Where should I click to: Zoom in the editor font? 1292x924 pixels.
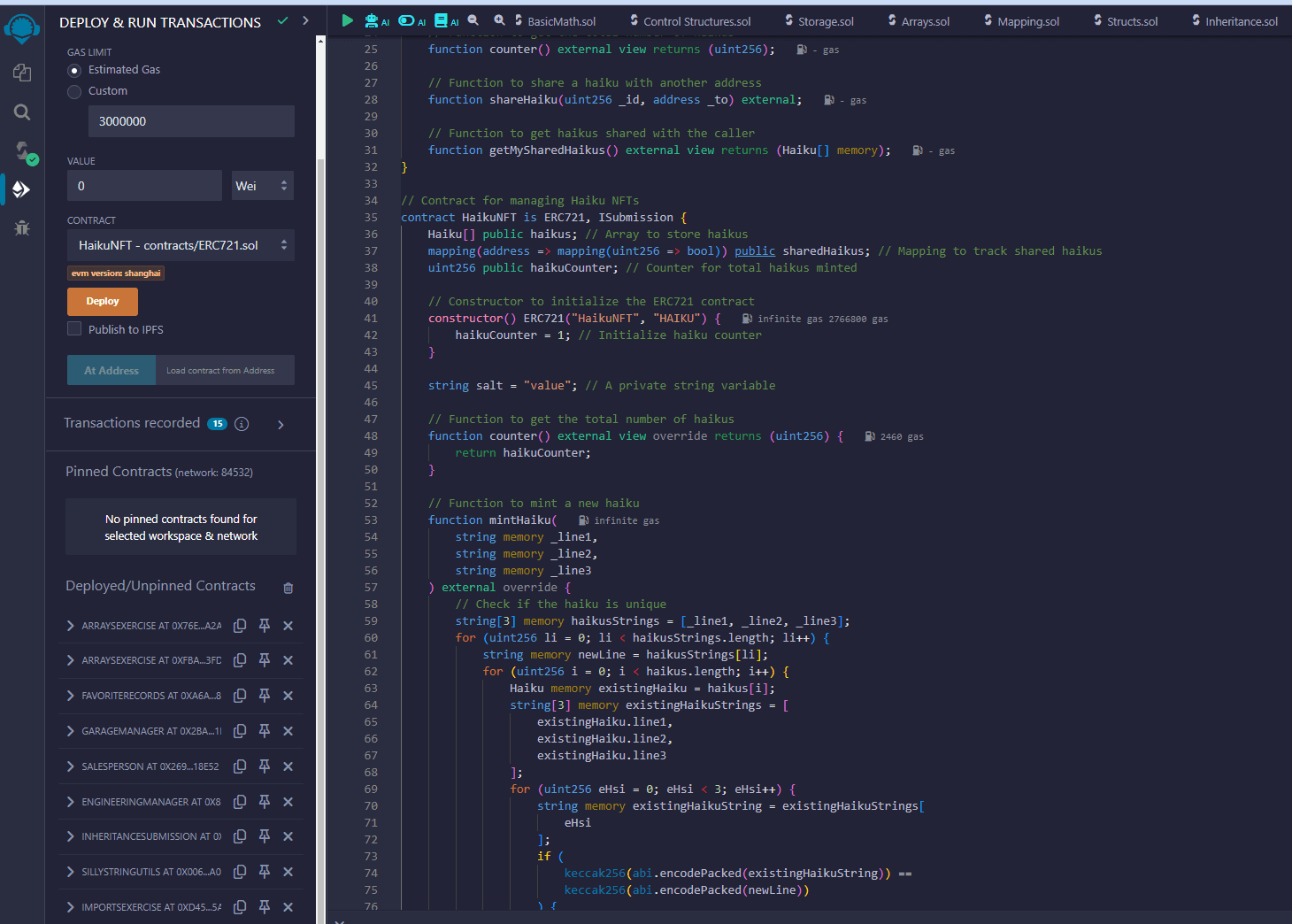point(499,20)
